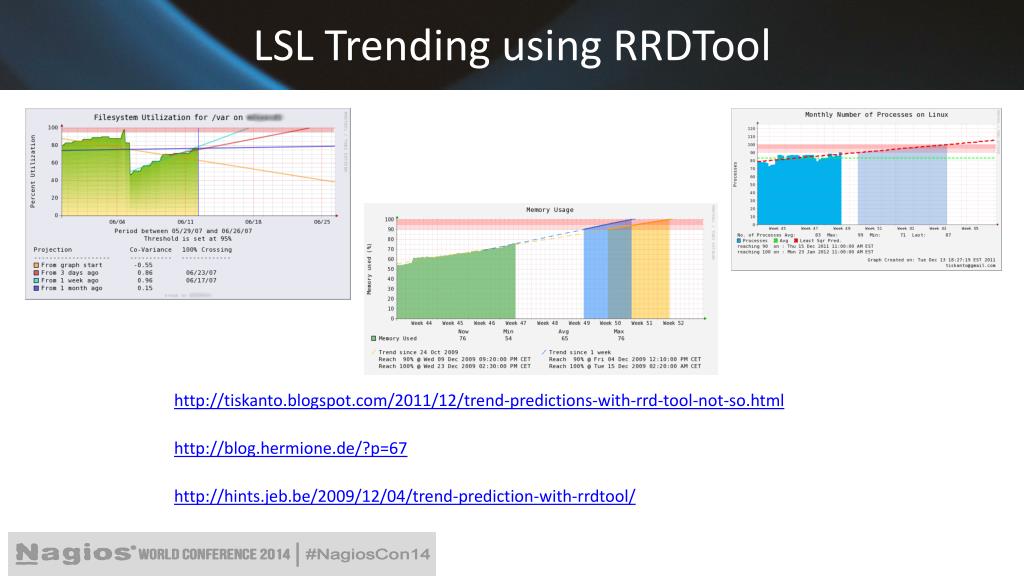This screenshot has height=576, width=1024.
Task: Click the 'From 1 week ago' legend swatch
Action: pos(37,280)
